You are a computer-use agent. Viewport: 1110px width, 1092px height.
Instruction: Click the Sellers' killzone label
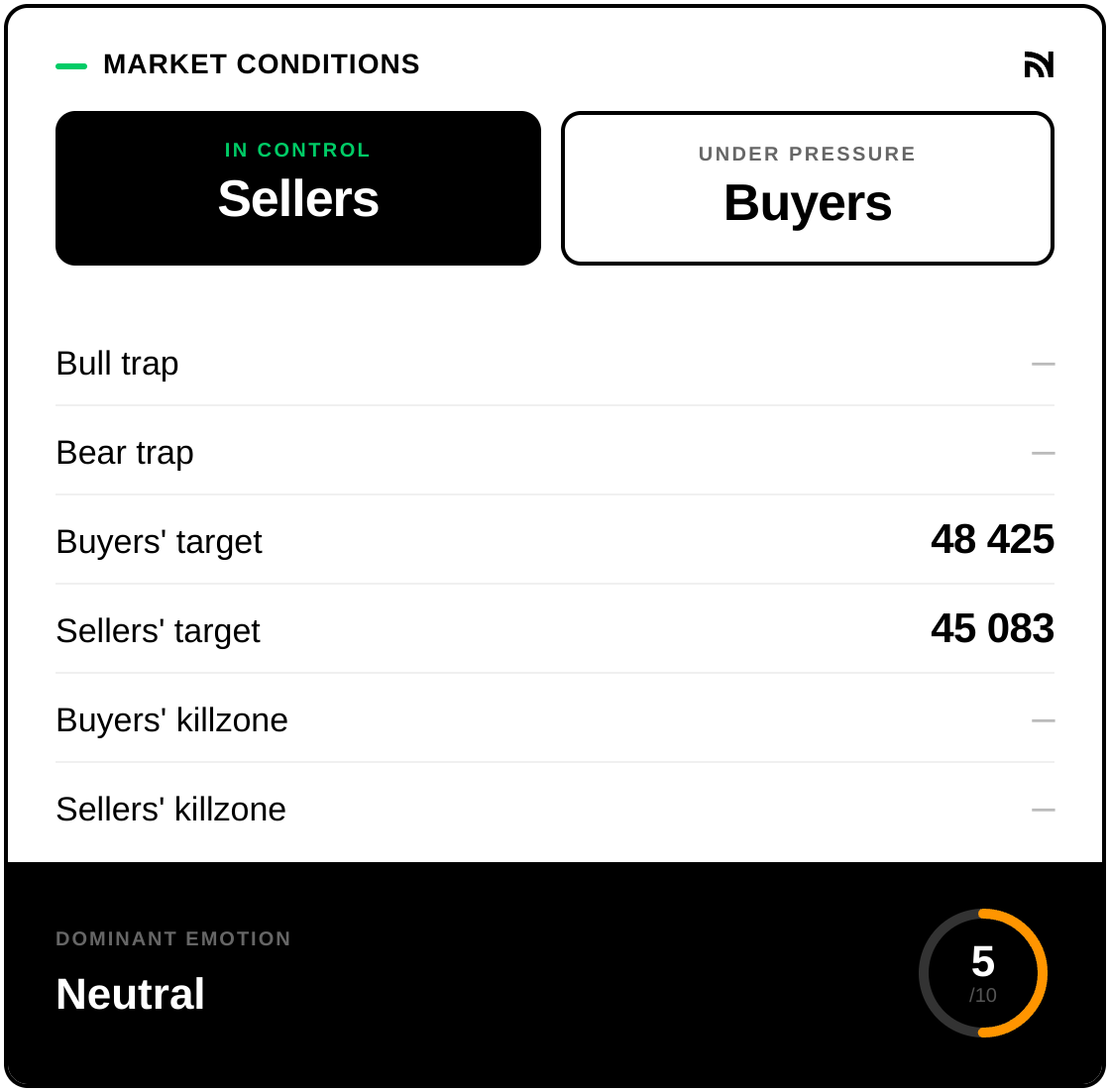pos(170,810)
